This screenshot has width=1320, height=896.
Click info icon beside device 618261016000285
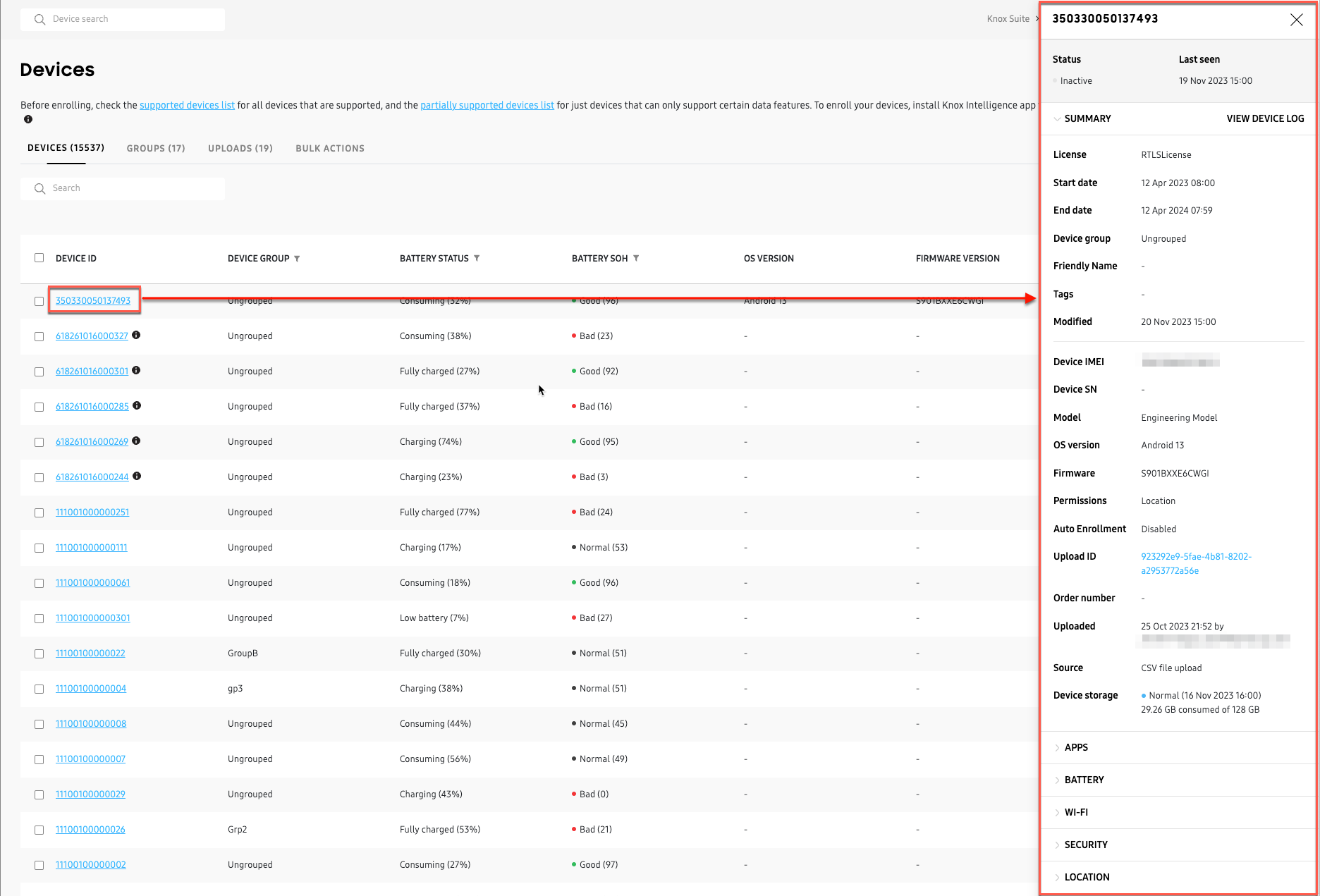point(137,405)
